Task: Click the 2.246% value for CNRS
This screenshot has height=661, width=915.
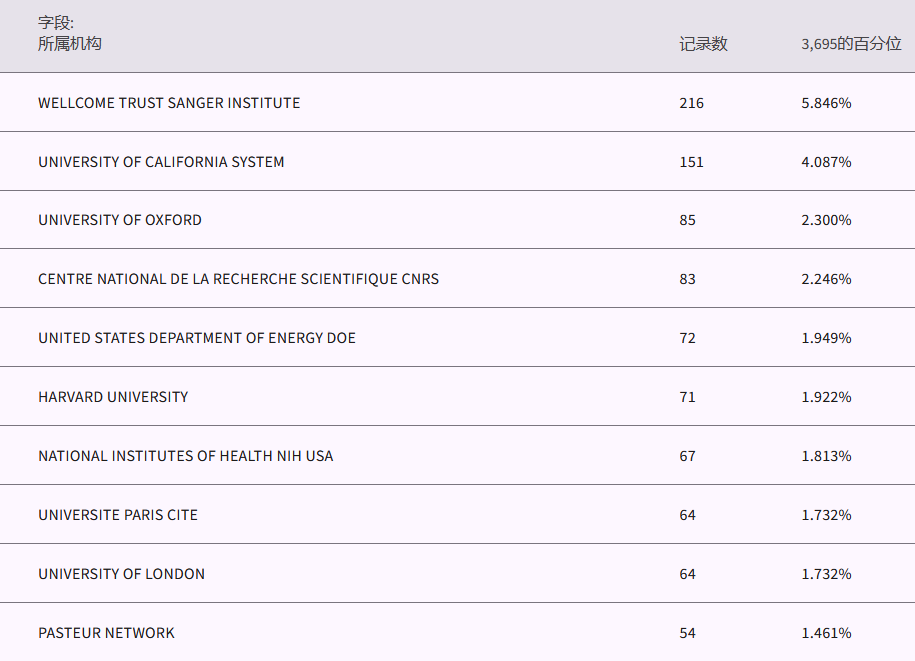Action: pos(826,279)
